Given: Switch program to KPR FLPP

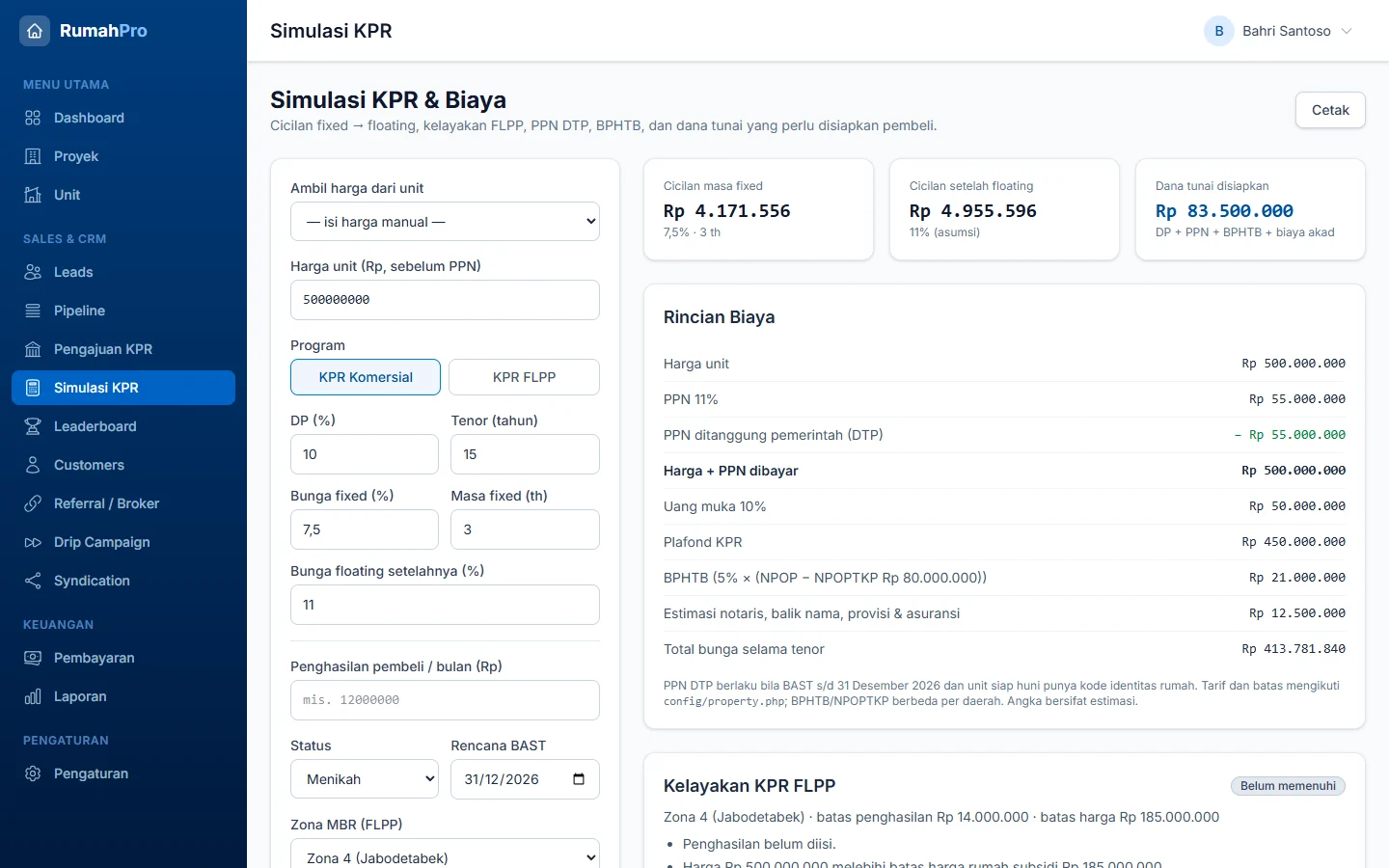Looking at the screenshot, I should point(524,377).
